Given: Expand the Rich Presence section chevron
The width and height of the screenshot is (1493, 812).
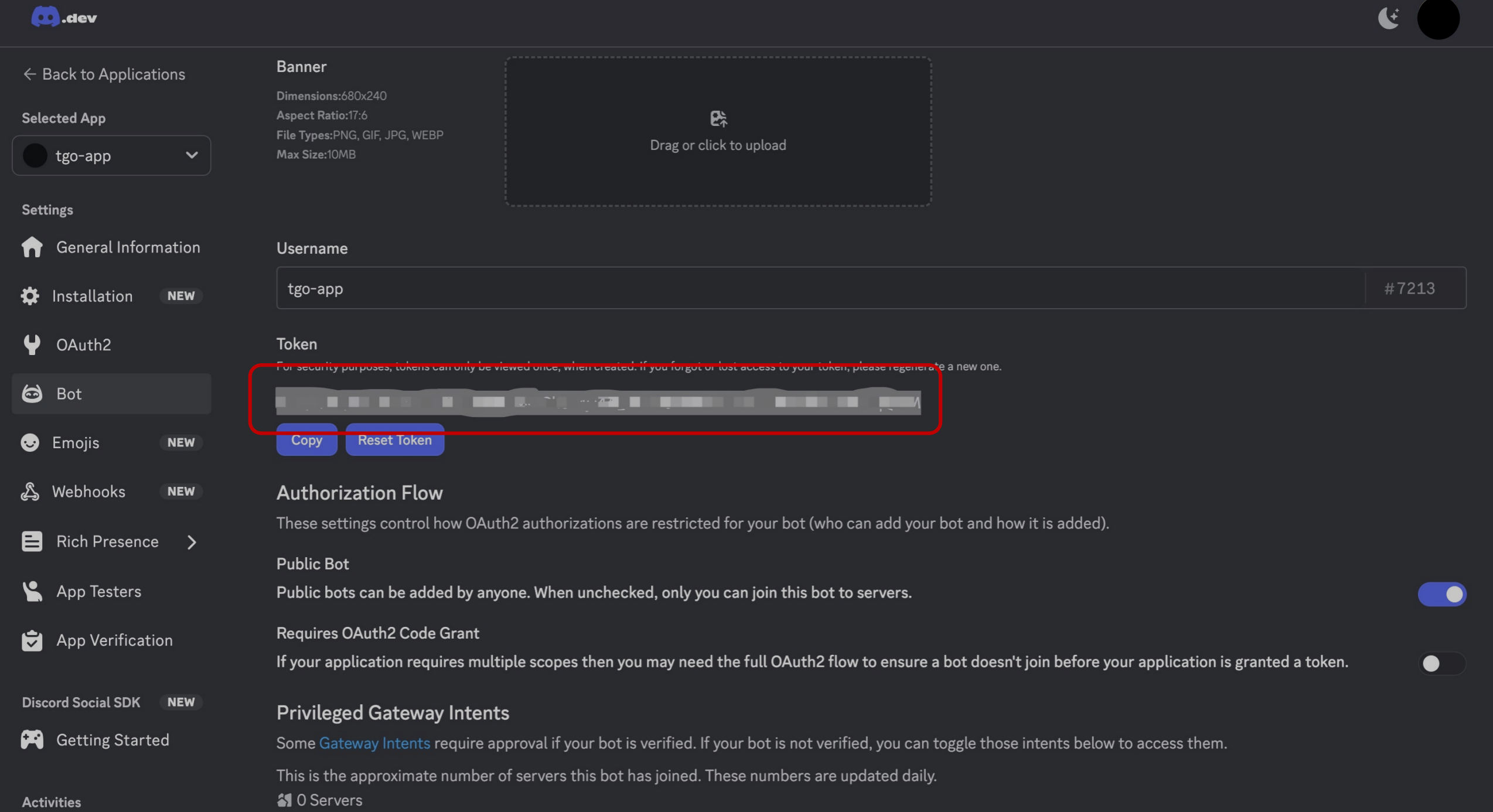Looking at the screenshot, I should point(192,541).
